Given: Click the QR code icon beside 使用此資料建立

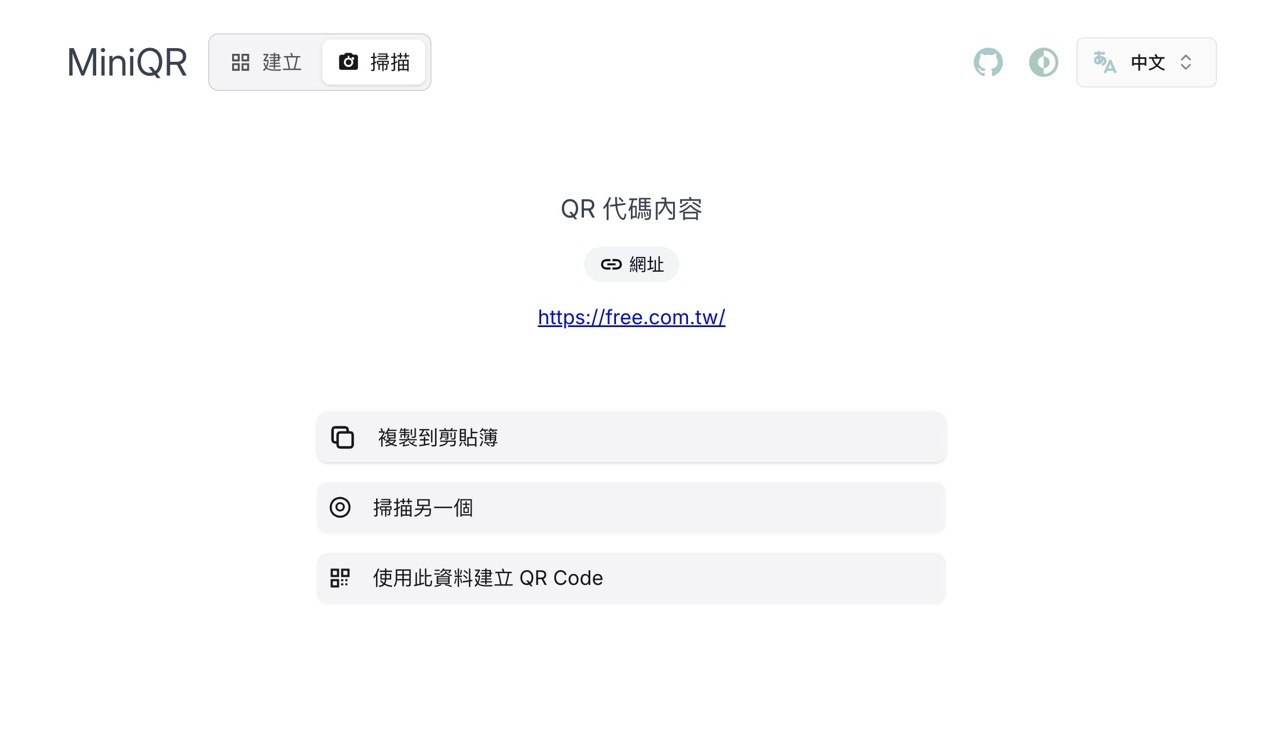Looking at the screenshot, I should click(340, 578).
